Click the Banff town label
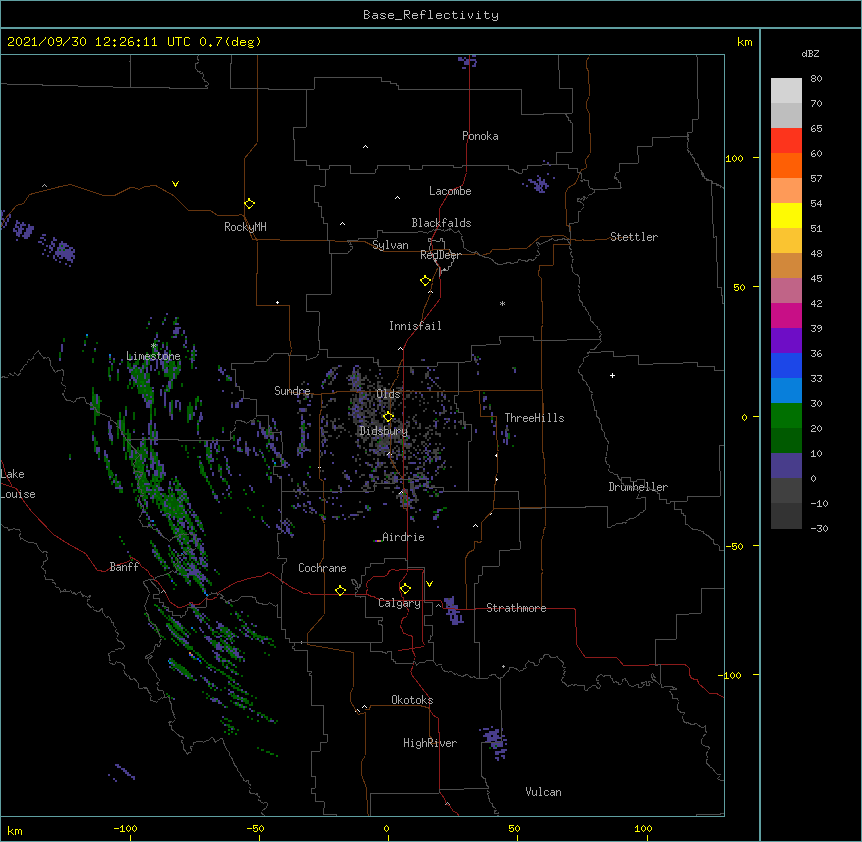 pyautogui.click(x=124, y=567)
